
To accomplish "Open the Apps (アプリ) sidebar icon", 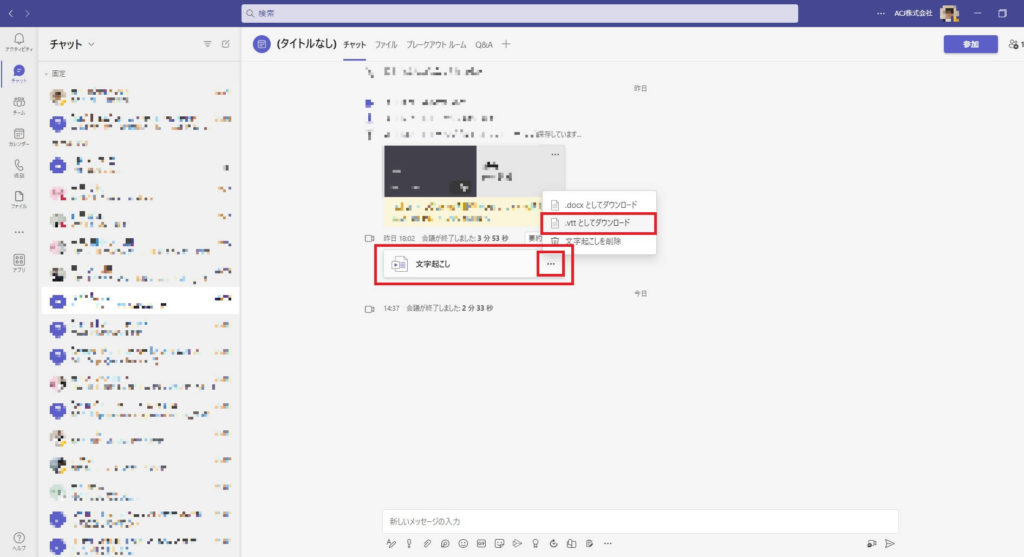I will pos(19,262).
